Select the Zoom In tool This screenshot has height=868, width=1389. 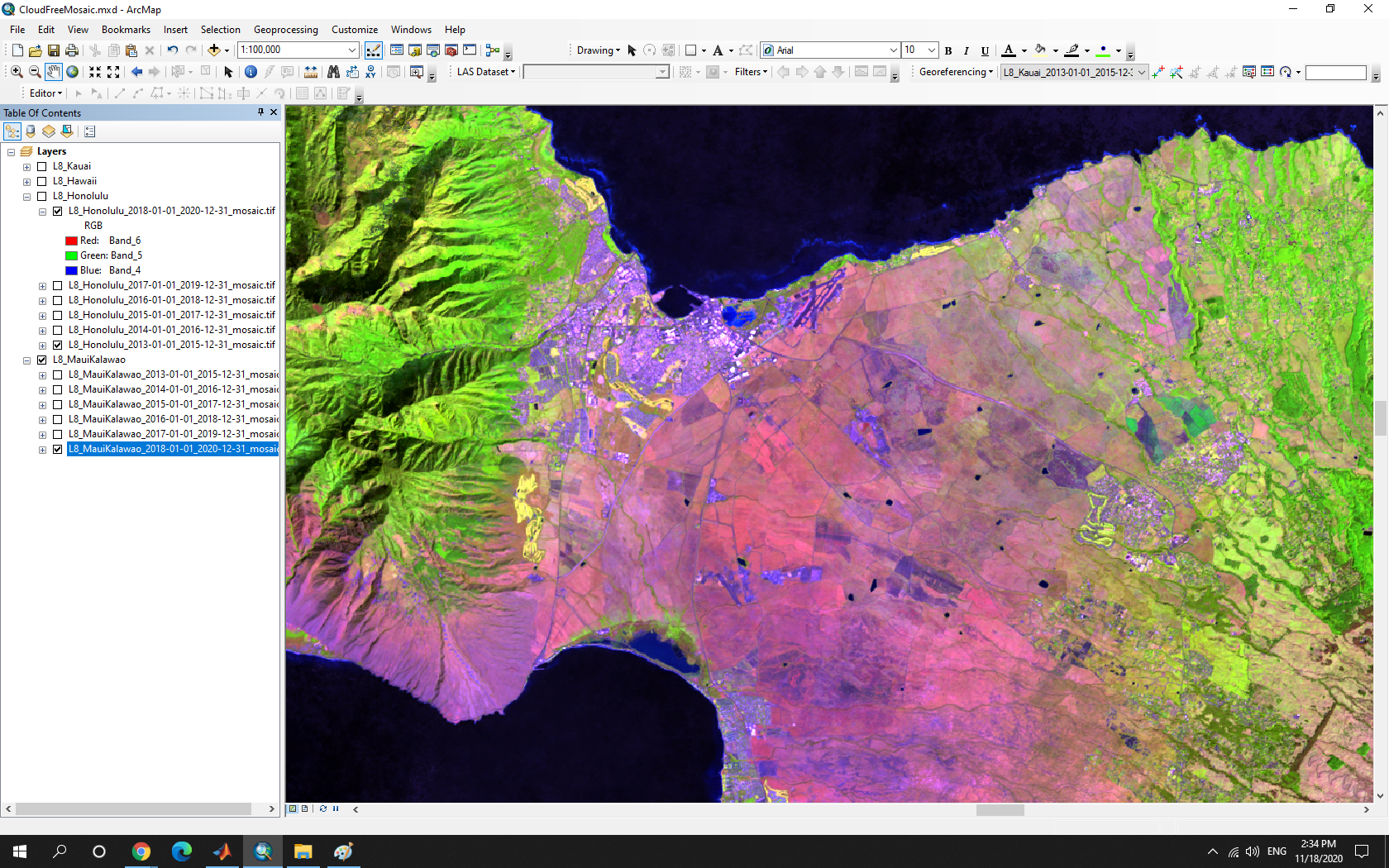click(x=17, y=72)
